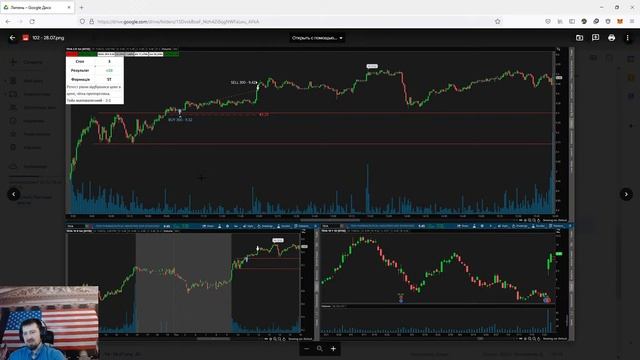Toggle the Firefox sidebar button
The image size is (640, 360).
click(572, 21)
